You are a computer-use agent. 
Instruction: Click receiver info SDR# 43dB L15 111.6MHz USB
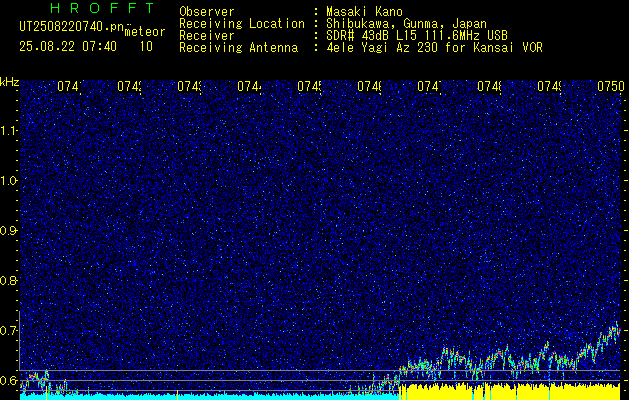click(417, 36)
